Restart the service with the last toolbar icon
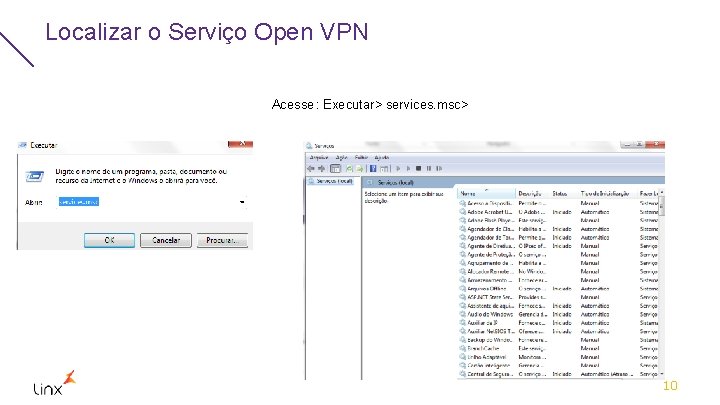 [439, 169]
